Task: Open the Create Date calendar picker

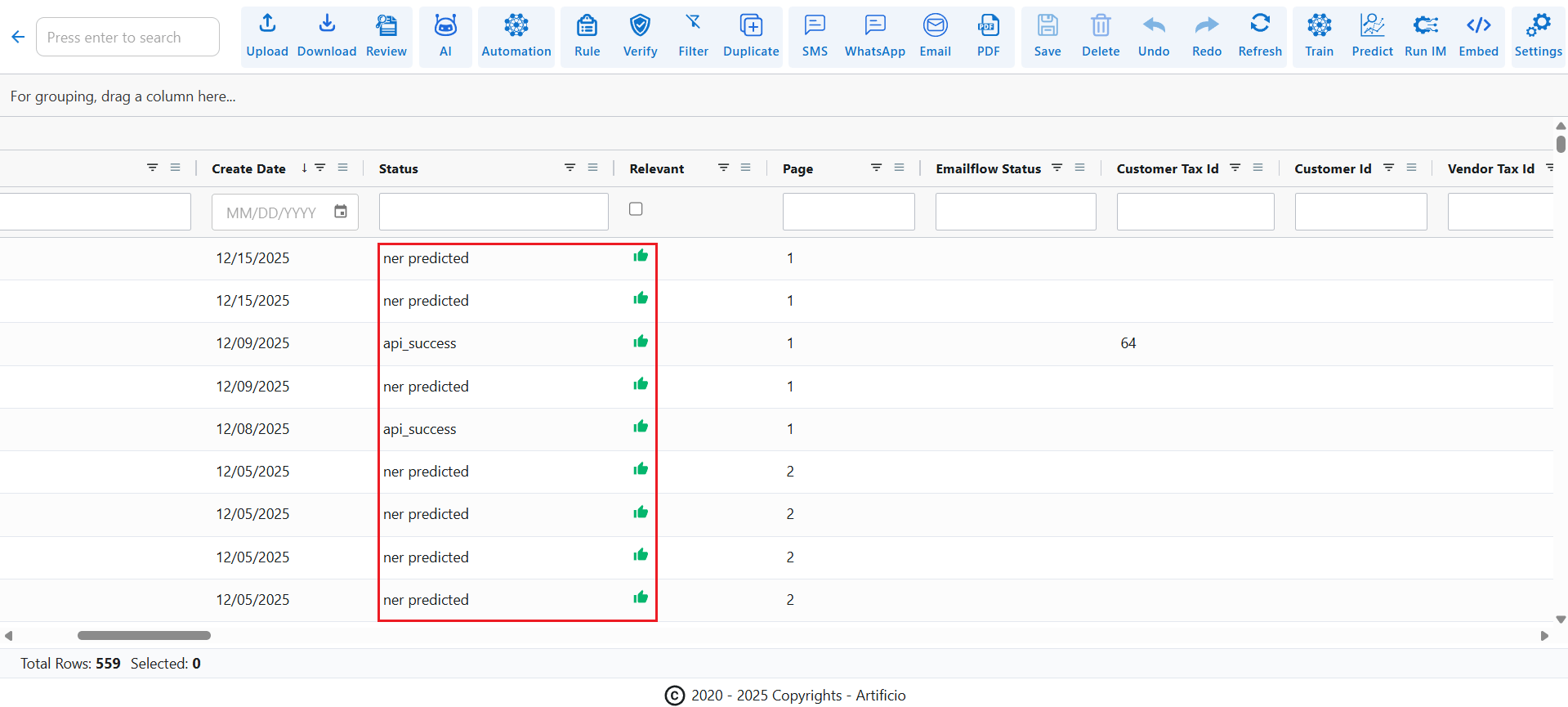Action: click(341, 213)
